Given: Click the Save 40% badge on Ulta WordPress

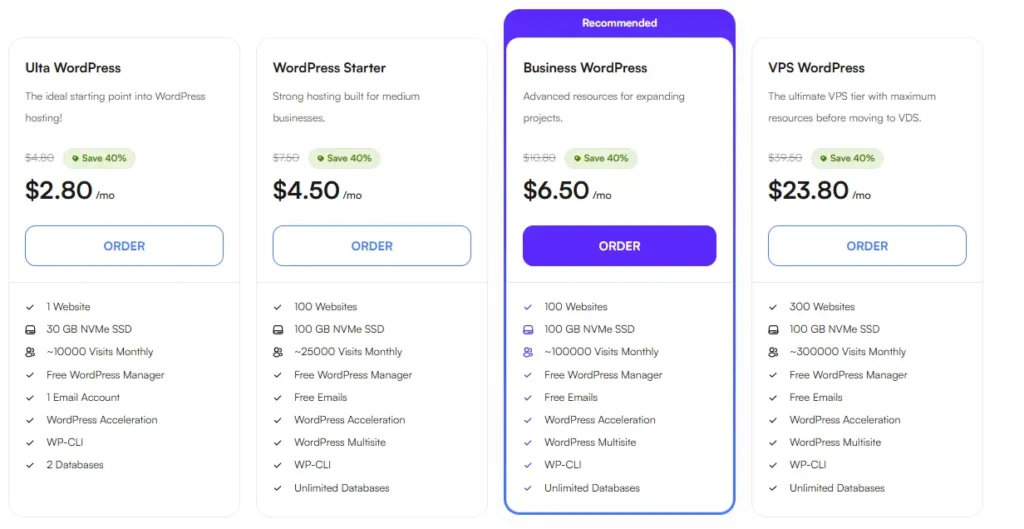Looking at the screenshot, I should tap(99, 158).
